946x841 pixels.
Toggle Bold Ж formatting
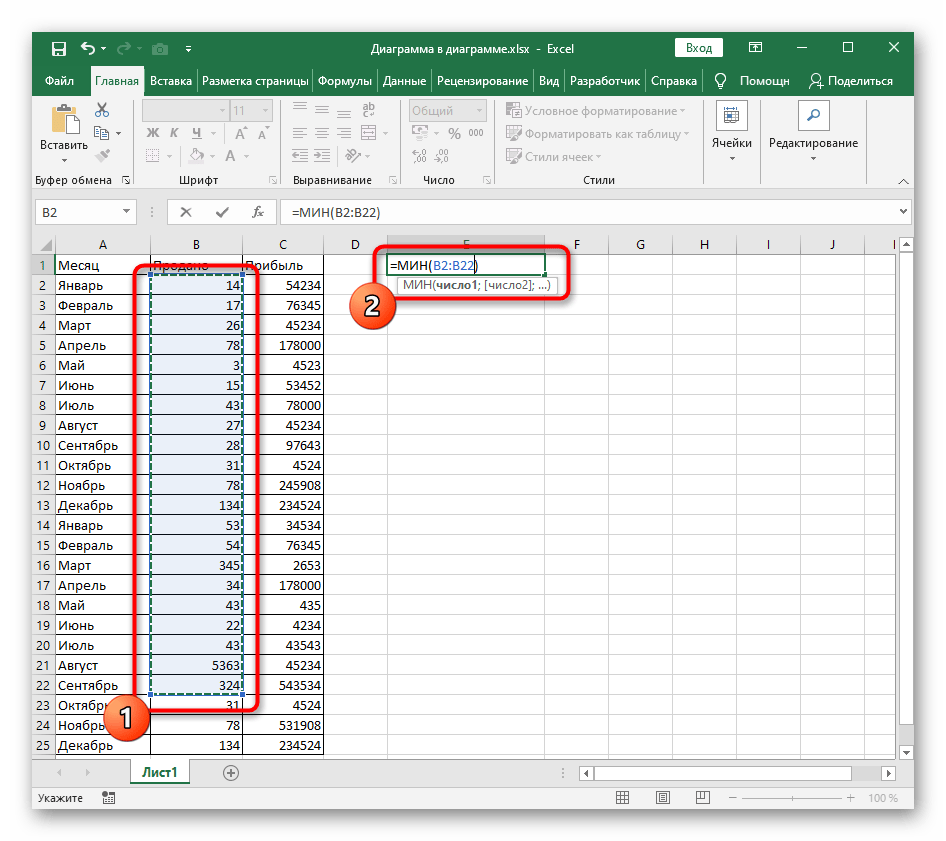pos(153,133)
